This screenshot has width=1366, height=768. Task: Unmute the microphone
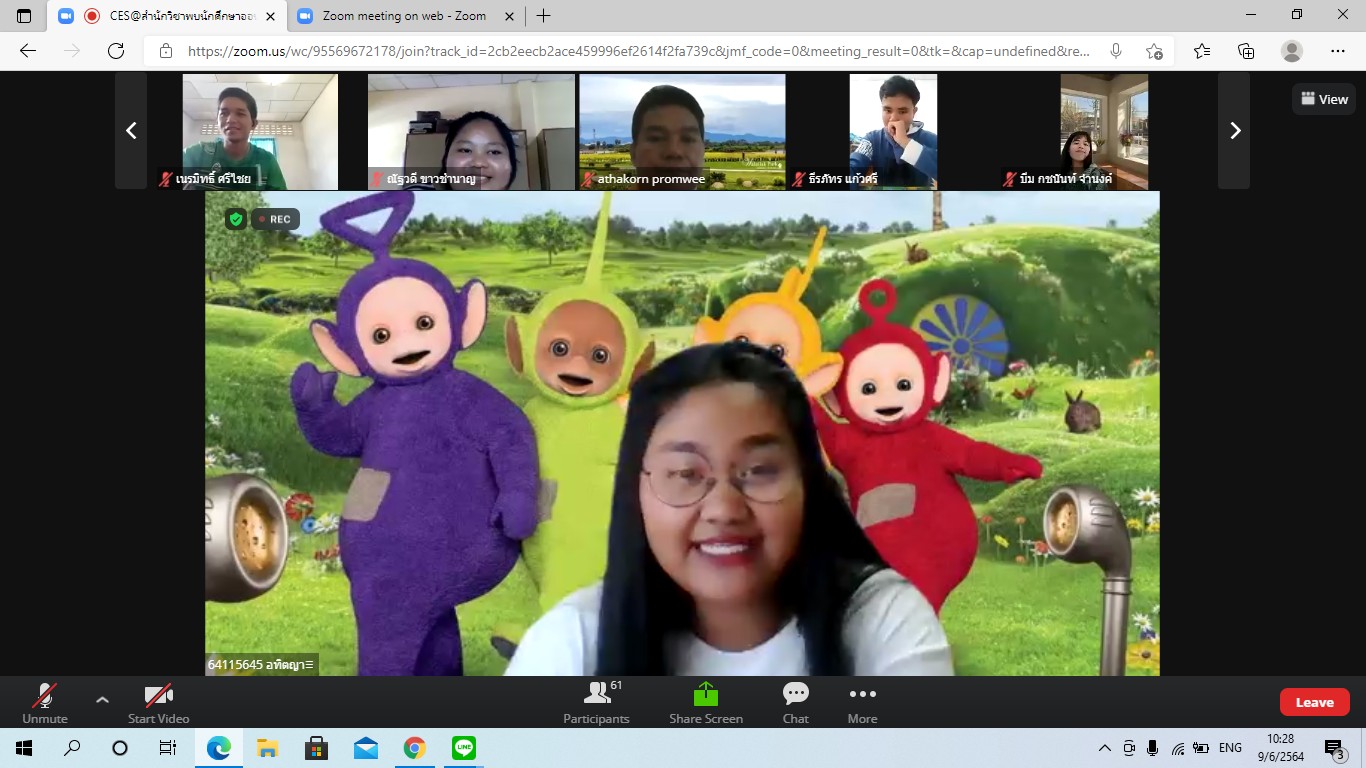pyautogui.click(x=45, y=702)
